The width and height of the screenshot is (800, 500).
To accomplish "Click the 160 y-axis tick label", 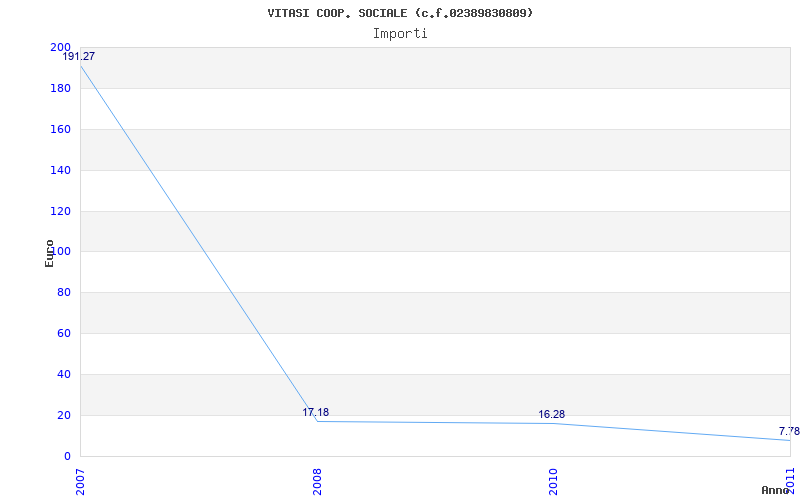I will pyautogui.click(x=60, y=129).
